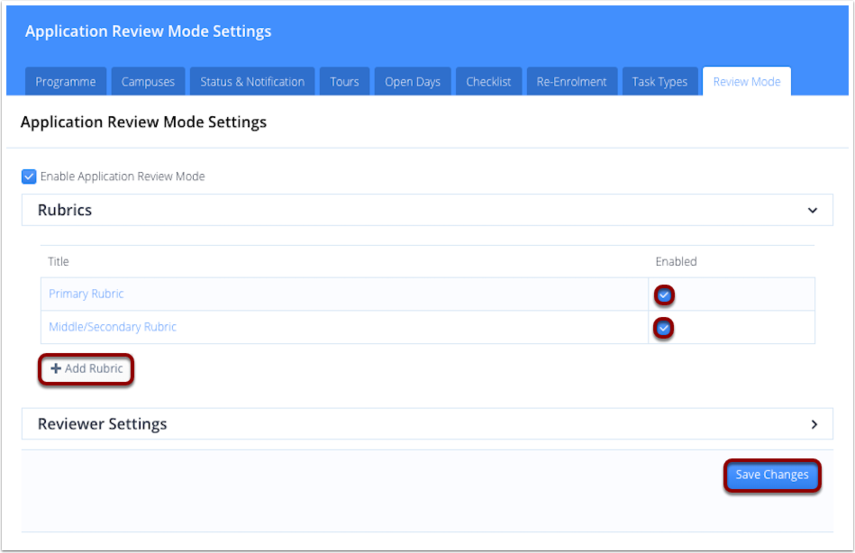
Task: Go to the Tours tab
Action: click(344, 82)
